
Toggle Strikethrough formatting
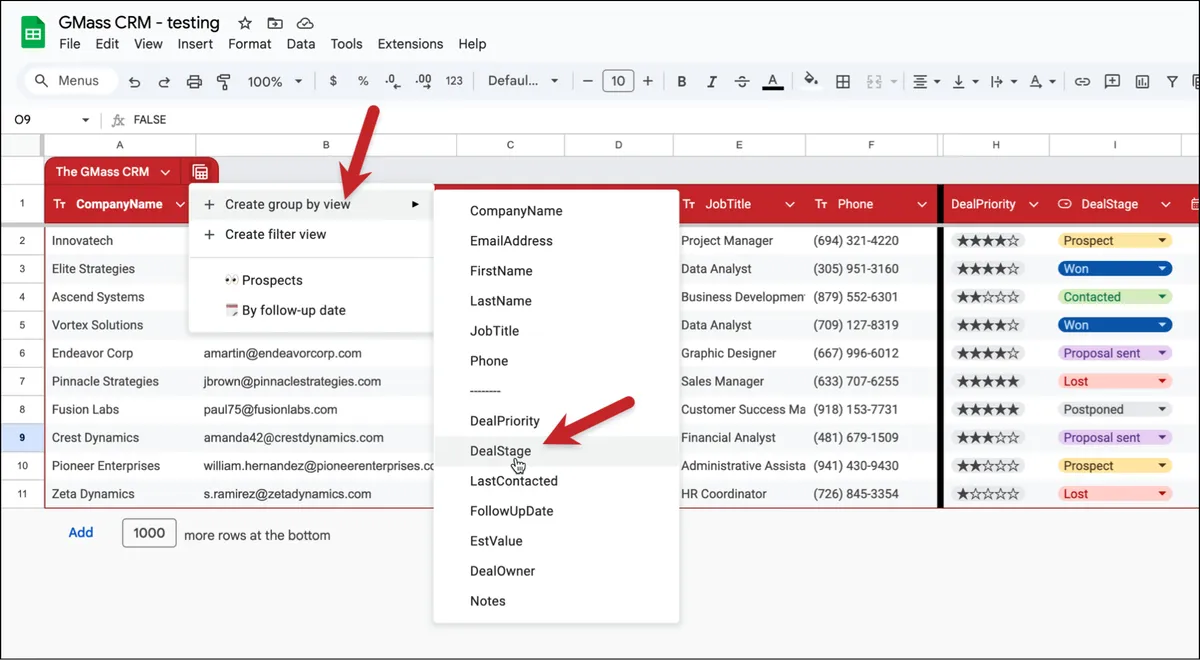point(741,82)
